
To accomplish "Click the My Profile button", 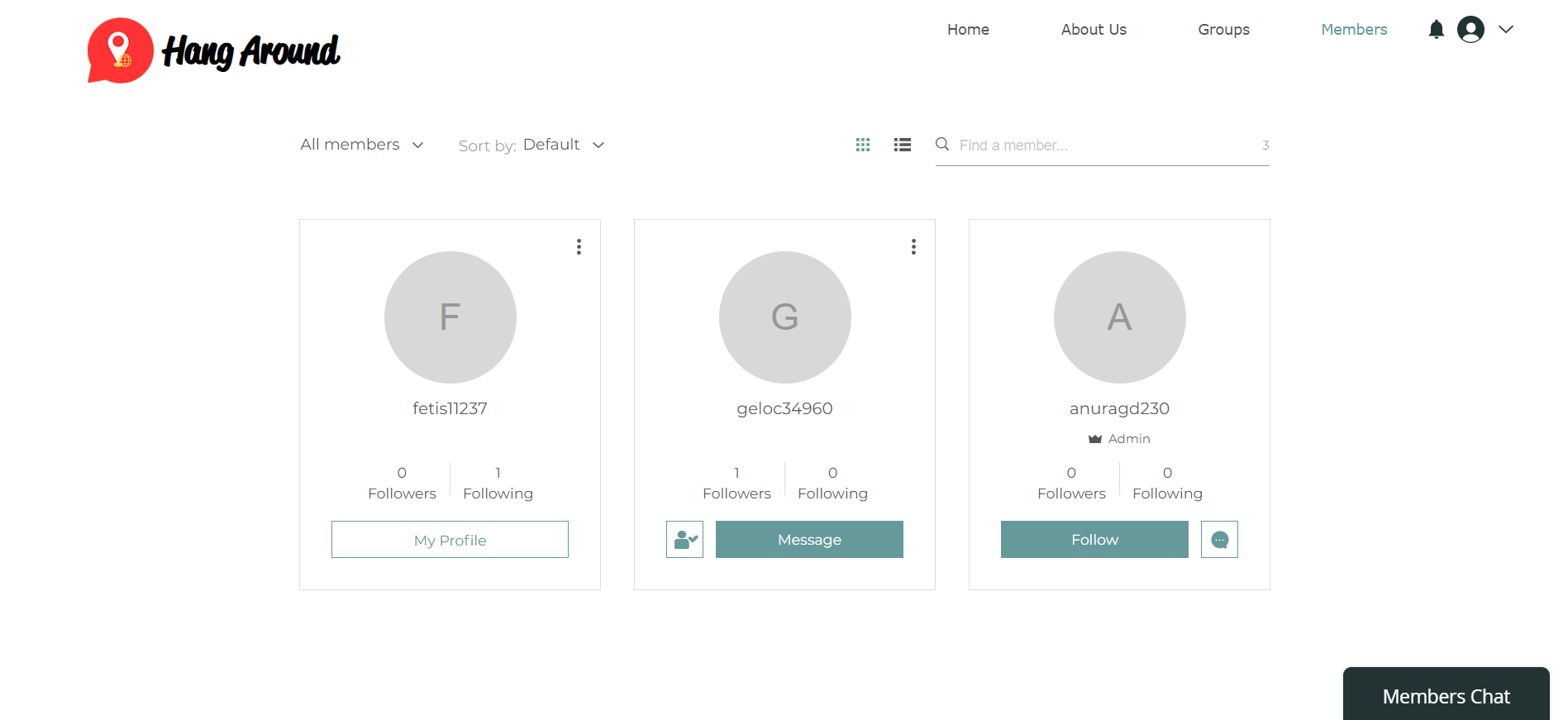I will pyautogui.click(x=450, y=540).
